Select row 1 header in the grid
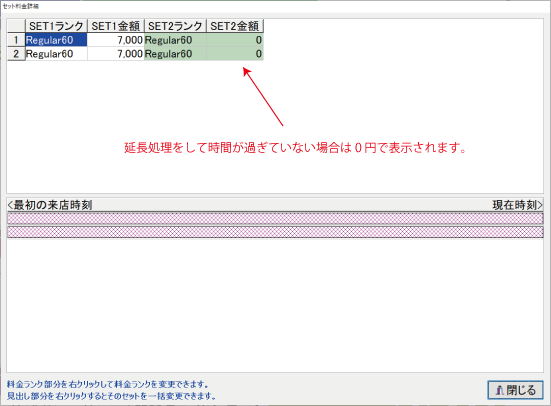 coord(16,40)
